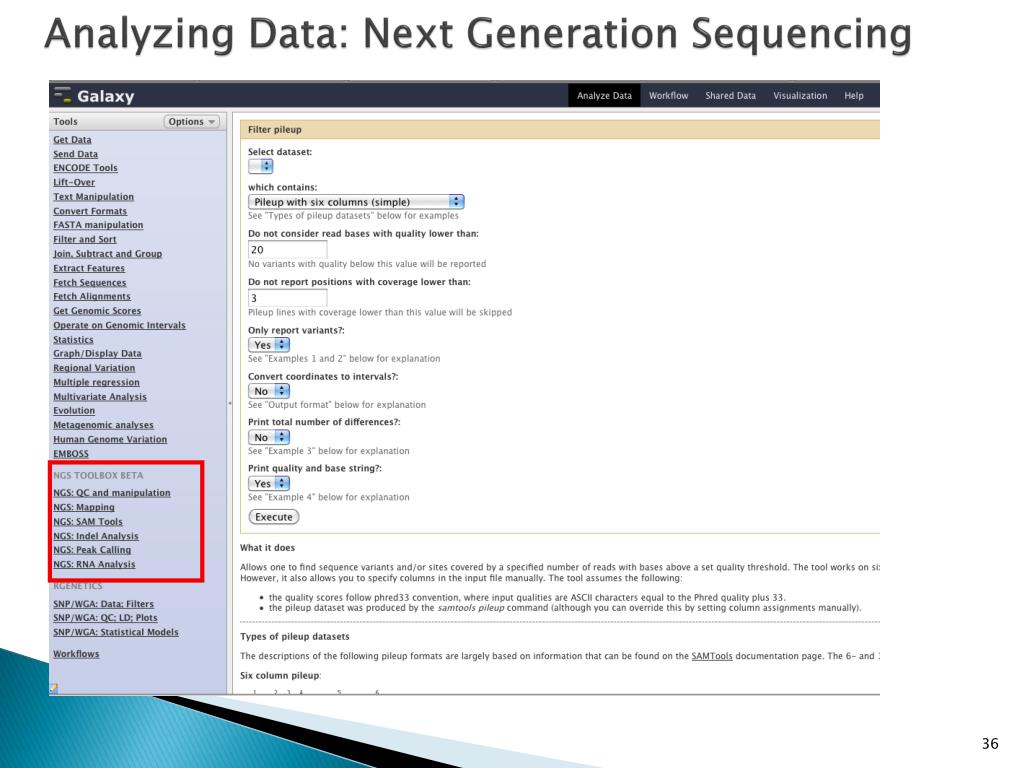Open the Shared Data menu
This screenshot has height=768, width=1024.
tap(730, 95)
